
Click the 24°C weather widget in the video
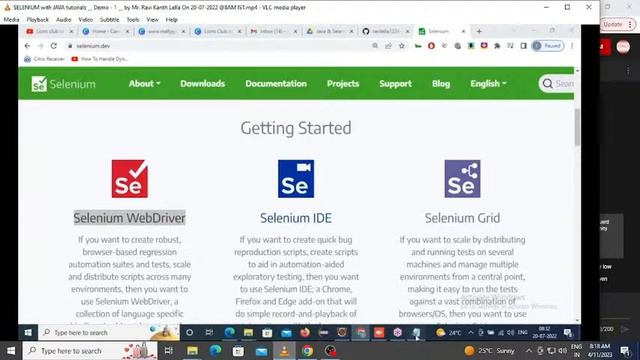pyautogui.click(x=448, y=333)
